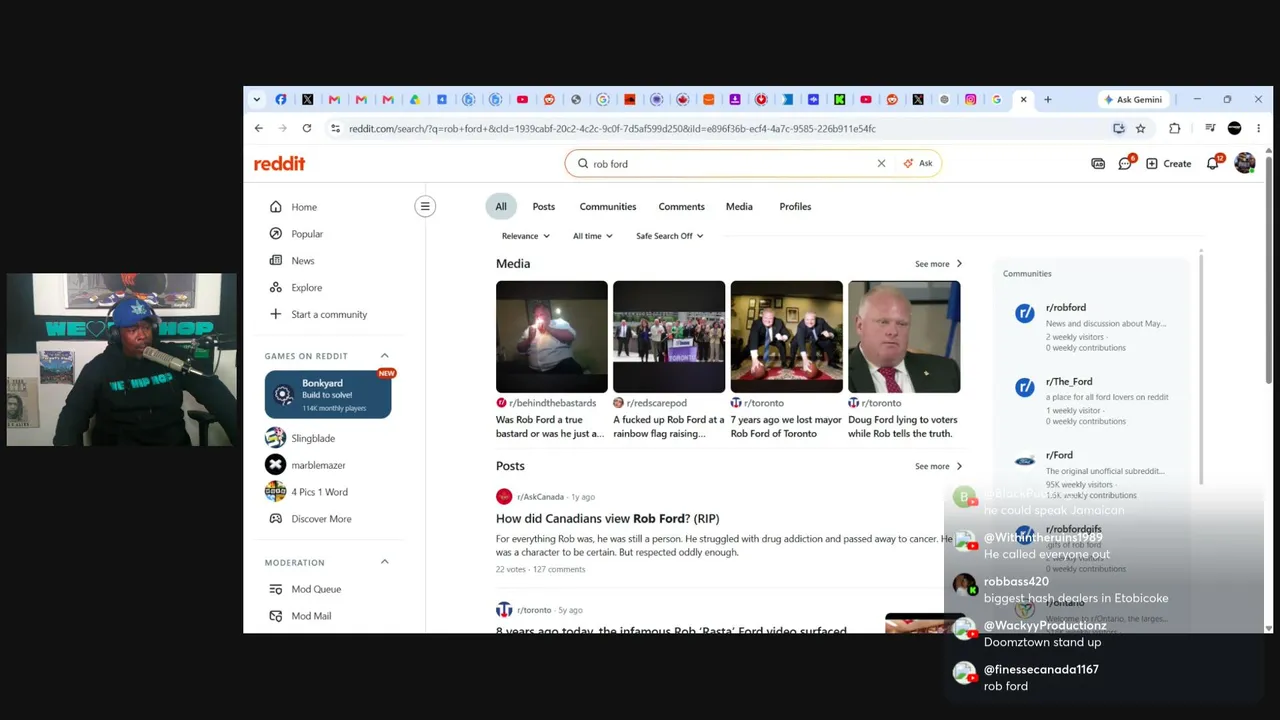Open the Reddit advertise icon

point(1098,164)
